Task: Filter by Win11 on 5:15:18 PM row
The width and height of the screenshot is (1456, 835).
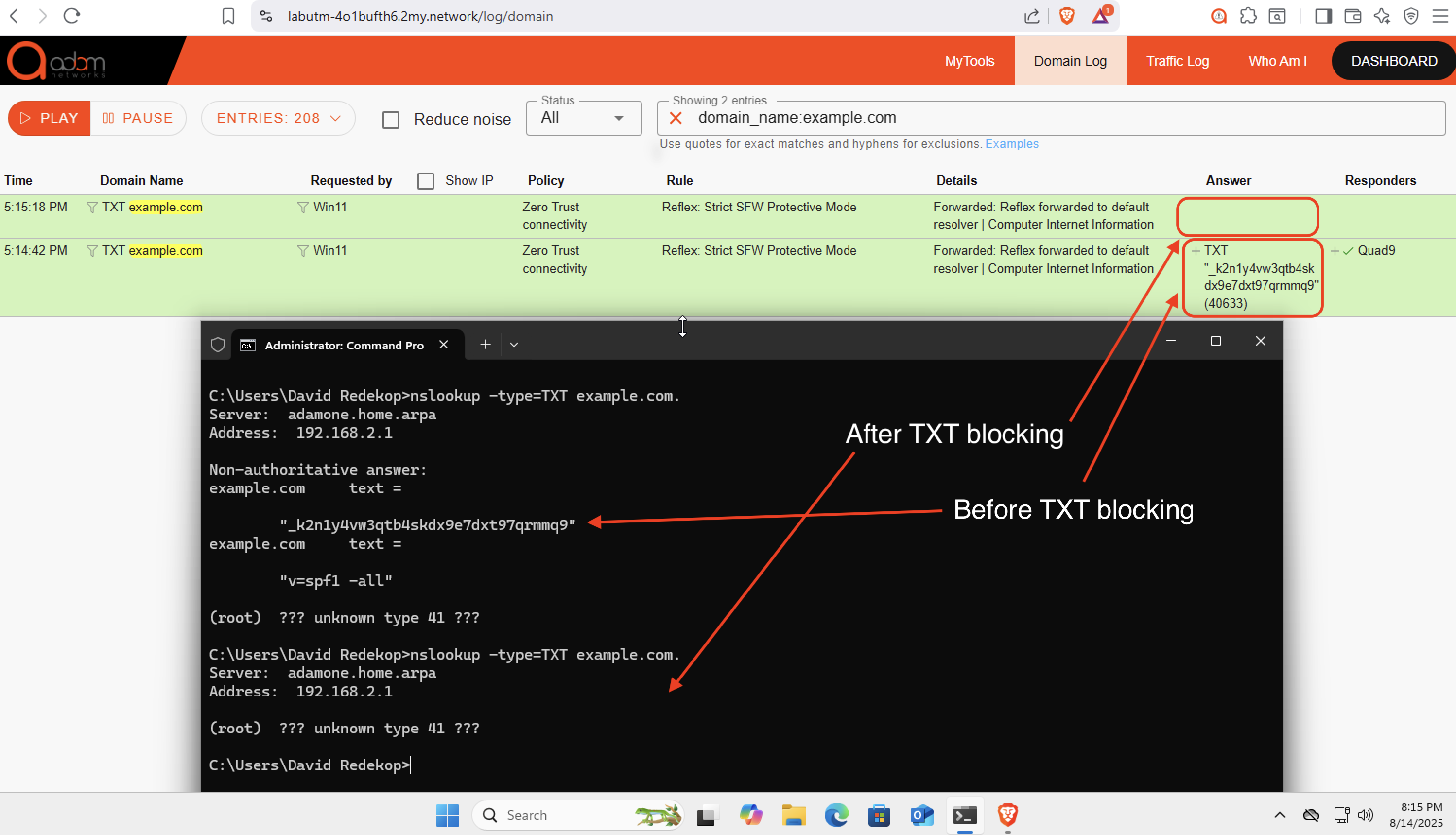Action: (303, 207)
